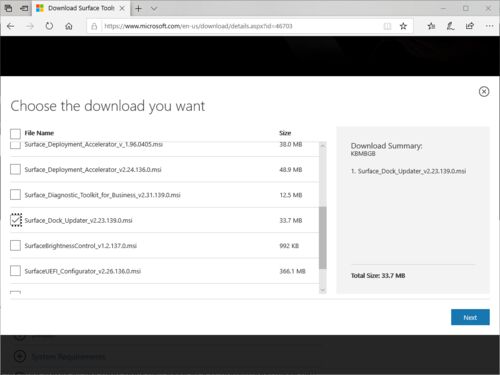Check SurfaceBrightnessControl_v1.2.137.0.msi
The height and width of the screenshot is (375, 500).
[x=15, y=245]
